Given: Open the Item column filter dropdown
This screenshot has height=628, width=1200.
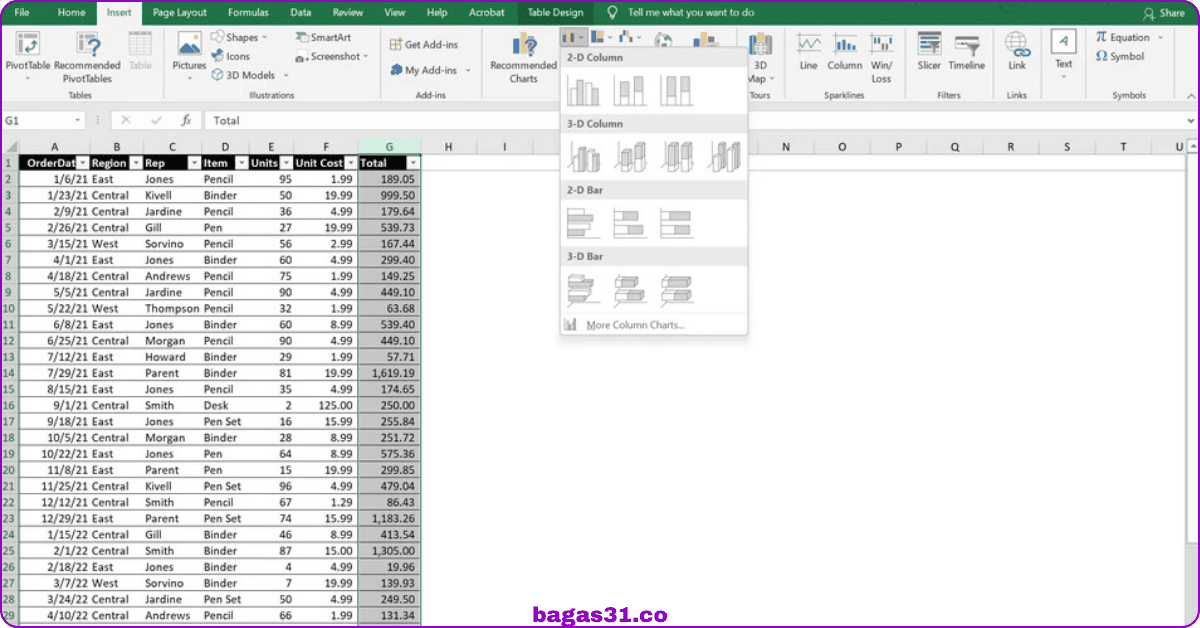Looking at the screenshot, I should (x=242, y=163).
